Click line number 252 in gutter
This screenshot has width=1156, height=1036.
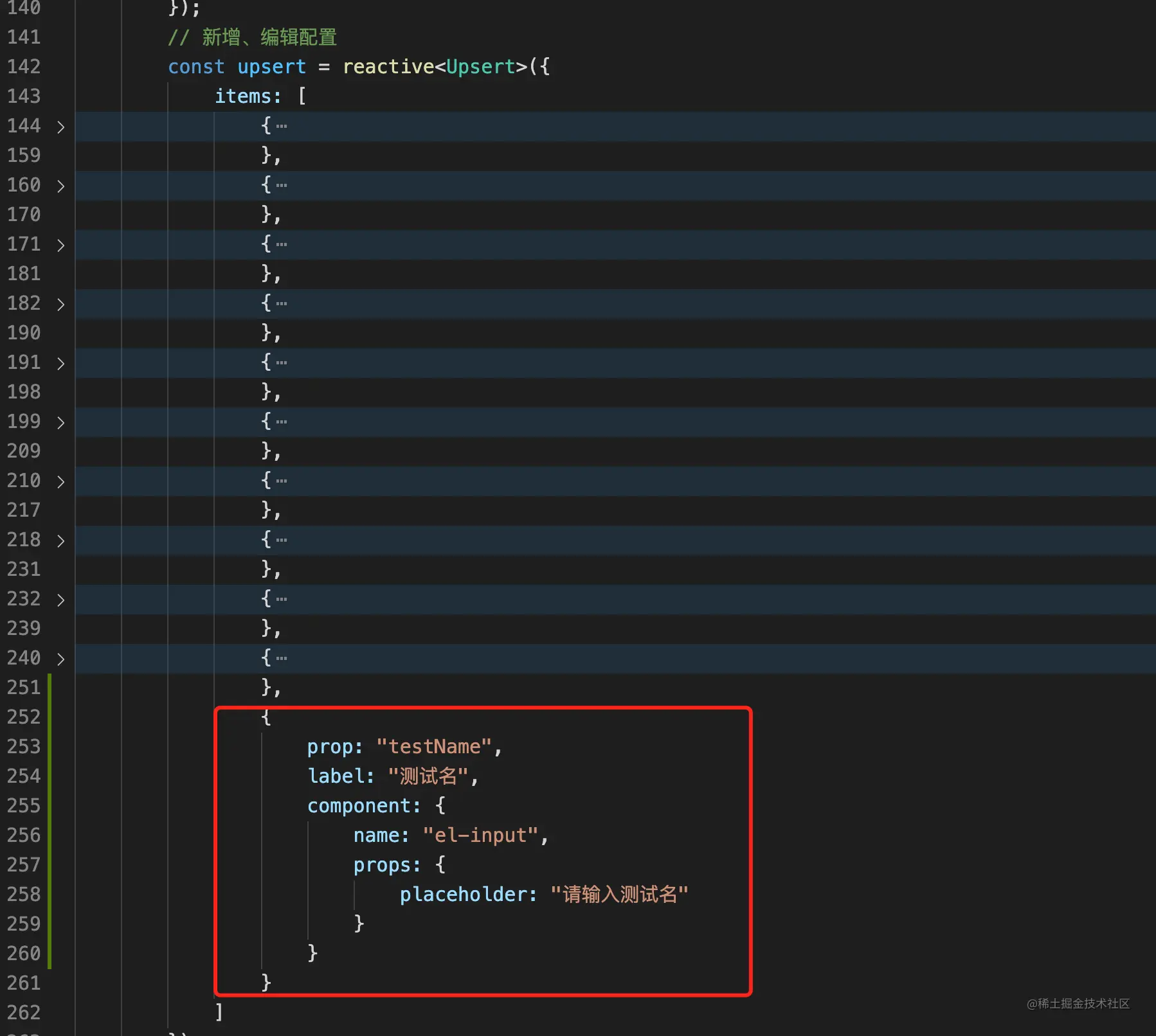[24, 717]
